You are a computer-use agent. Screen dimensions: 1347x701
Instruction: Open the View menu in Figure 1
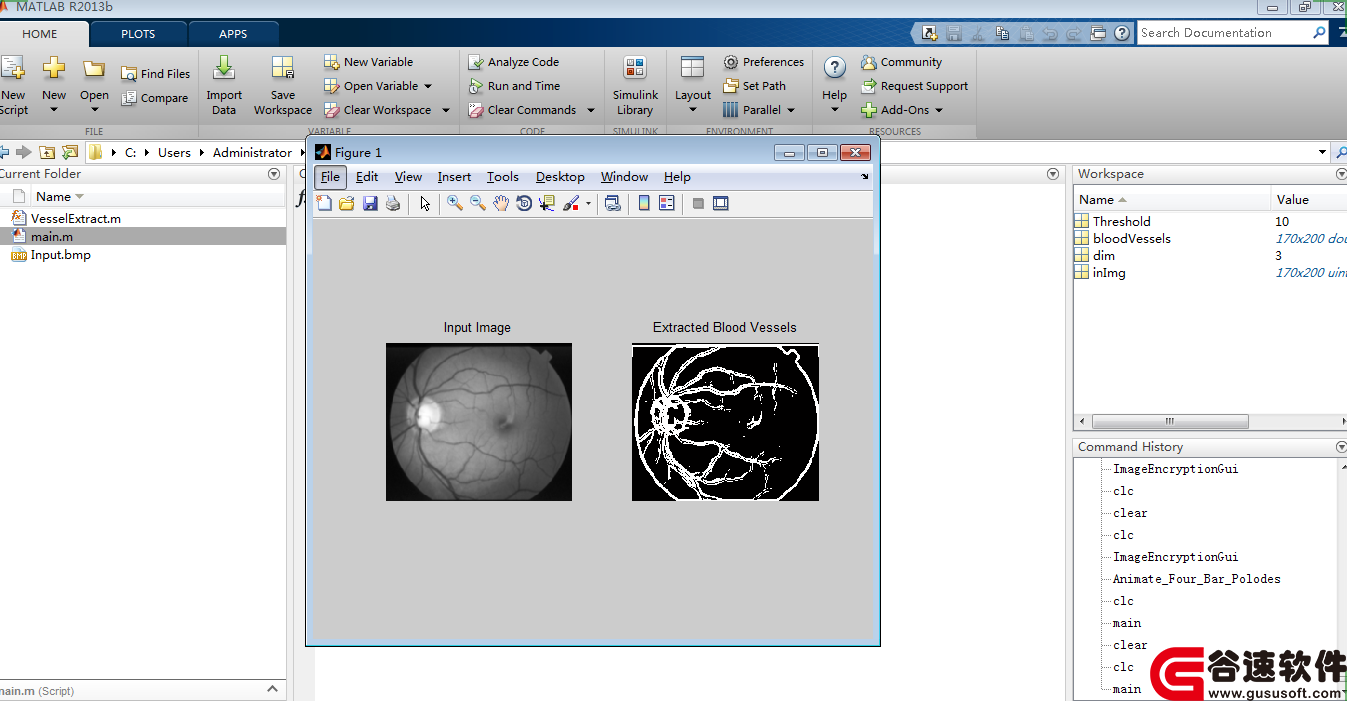[408, 177]
